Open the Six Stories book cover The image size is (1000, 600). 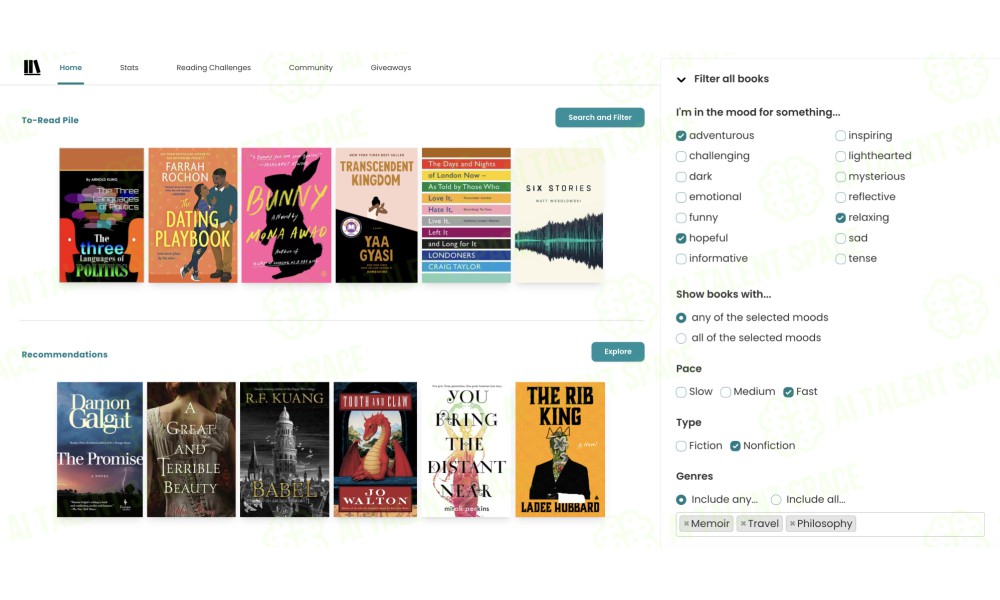559,216
